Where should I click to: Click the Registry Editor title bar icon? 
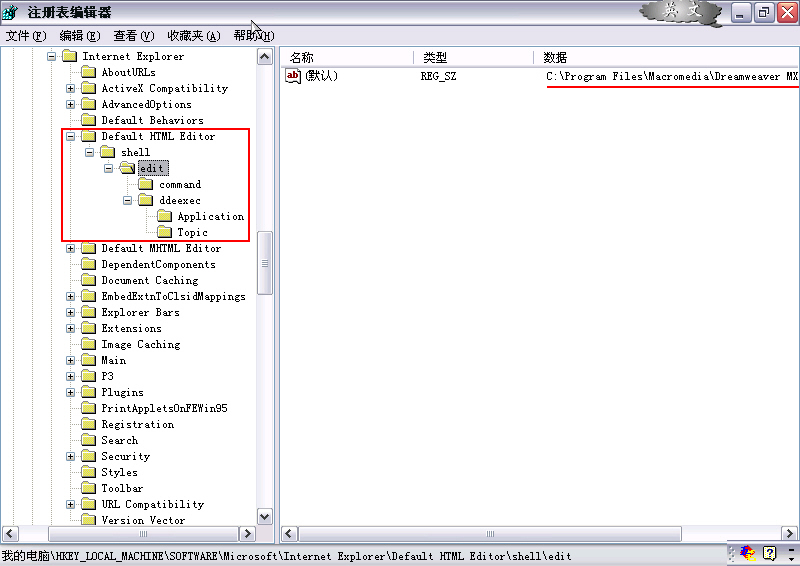(10, 12)
